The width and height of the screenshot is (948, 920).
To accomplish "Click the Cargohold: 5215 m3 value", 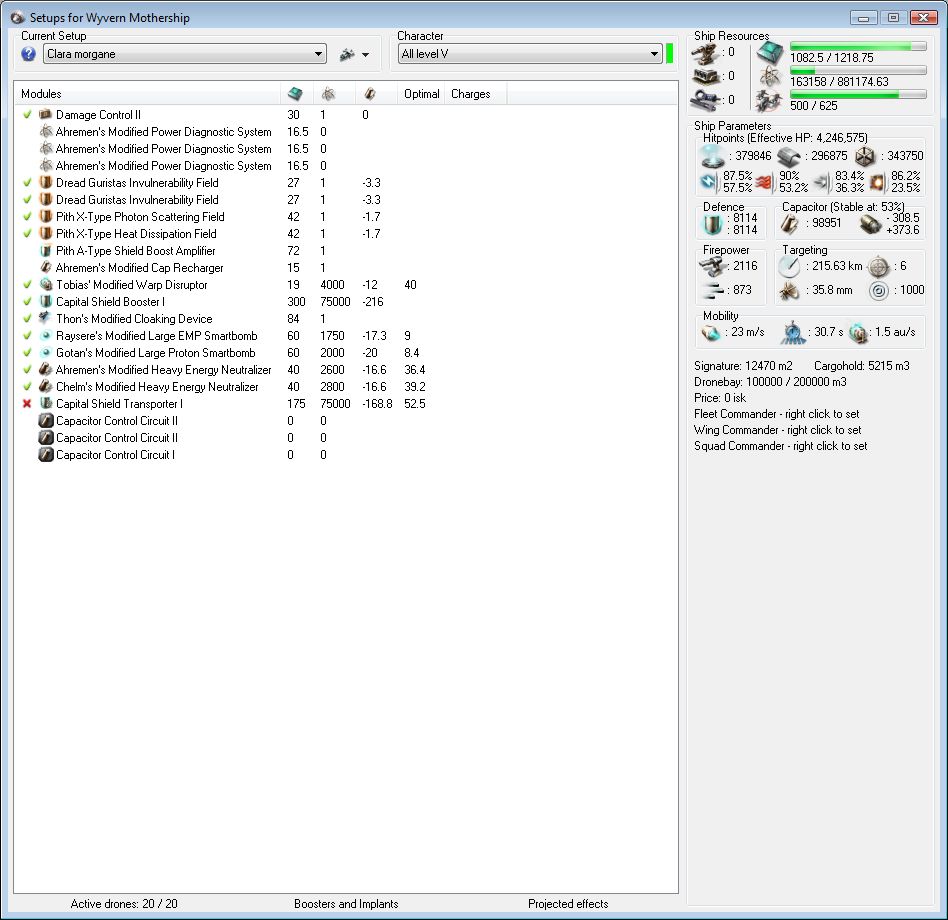I will tap(862, 366).
